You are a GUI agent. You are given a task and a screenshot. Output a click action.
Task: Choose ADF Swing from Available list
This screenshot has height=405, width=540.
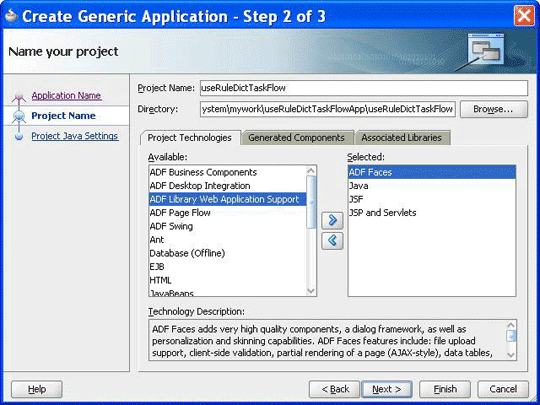point(227,226)
